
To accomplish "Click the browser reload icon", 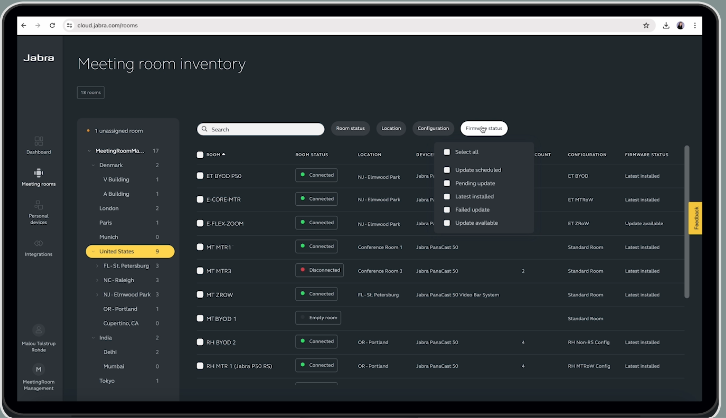I will click(52, 25).
